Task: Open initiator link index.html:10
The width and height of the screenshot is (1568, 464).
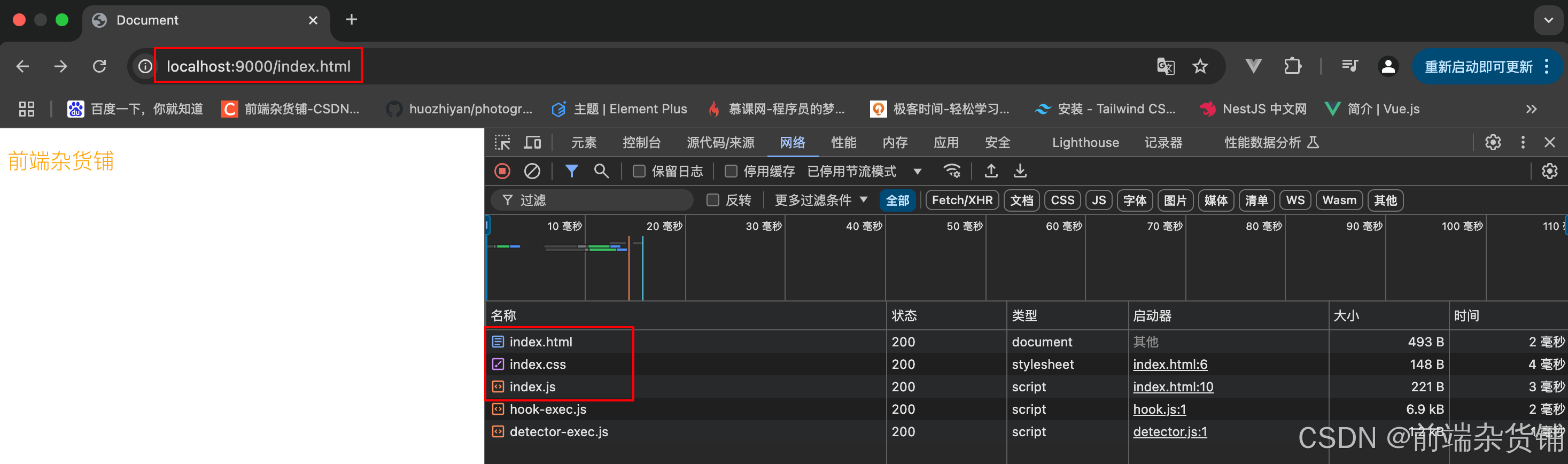Action: pyautogui.click(x=1173, y=386)
